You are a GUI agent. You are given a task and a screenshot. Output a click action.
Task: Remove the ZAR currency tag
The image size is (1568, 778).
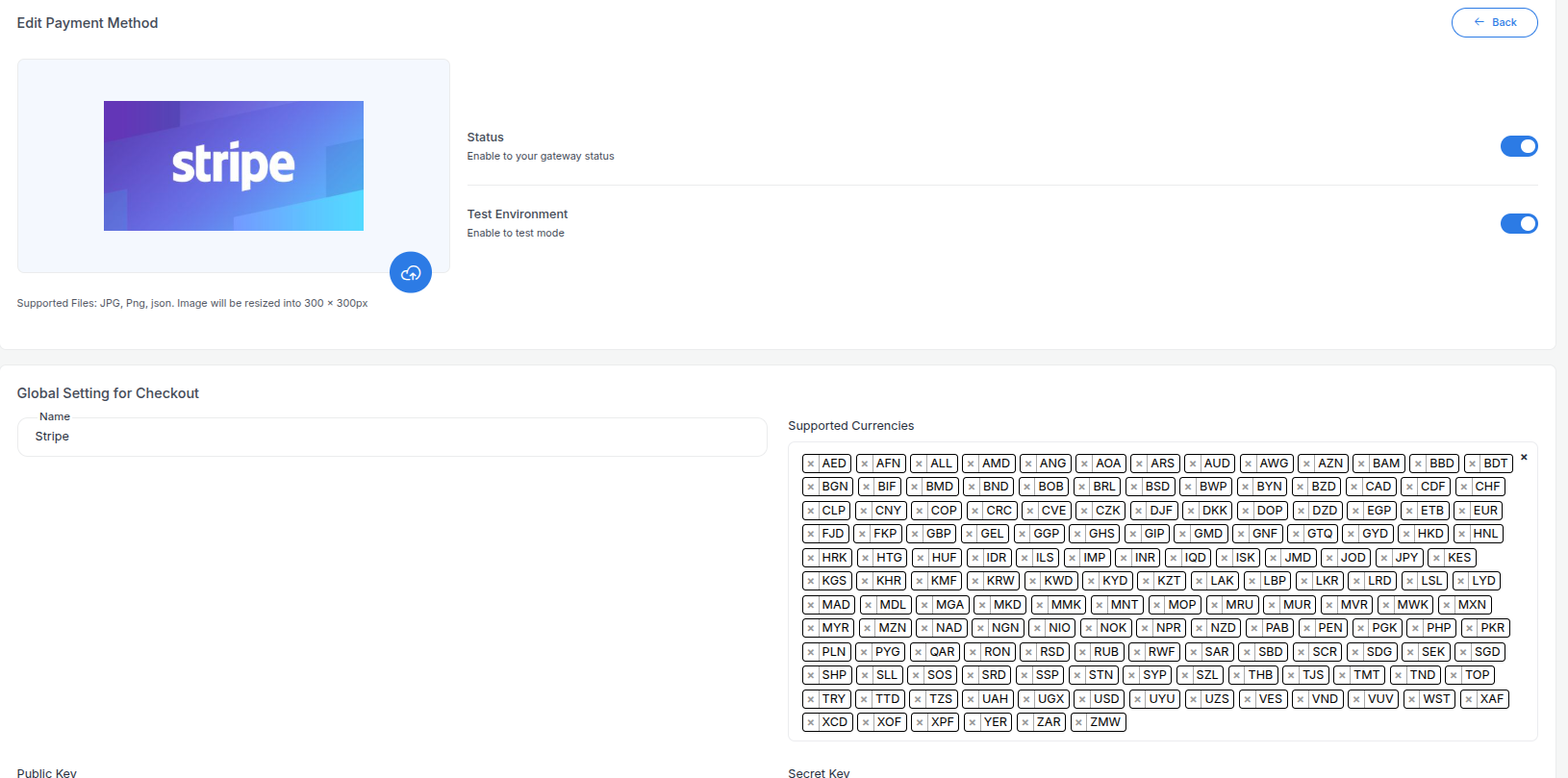pos(1025,722)
